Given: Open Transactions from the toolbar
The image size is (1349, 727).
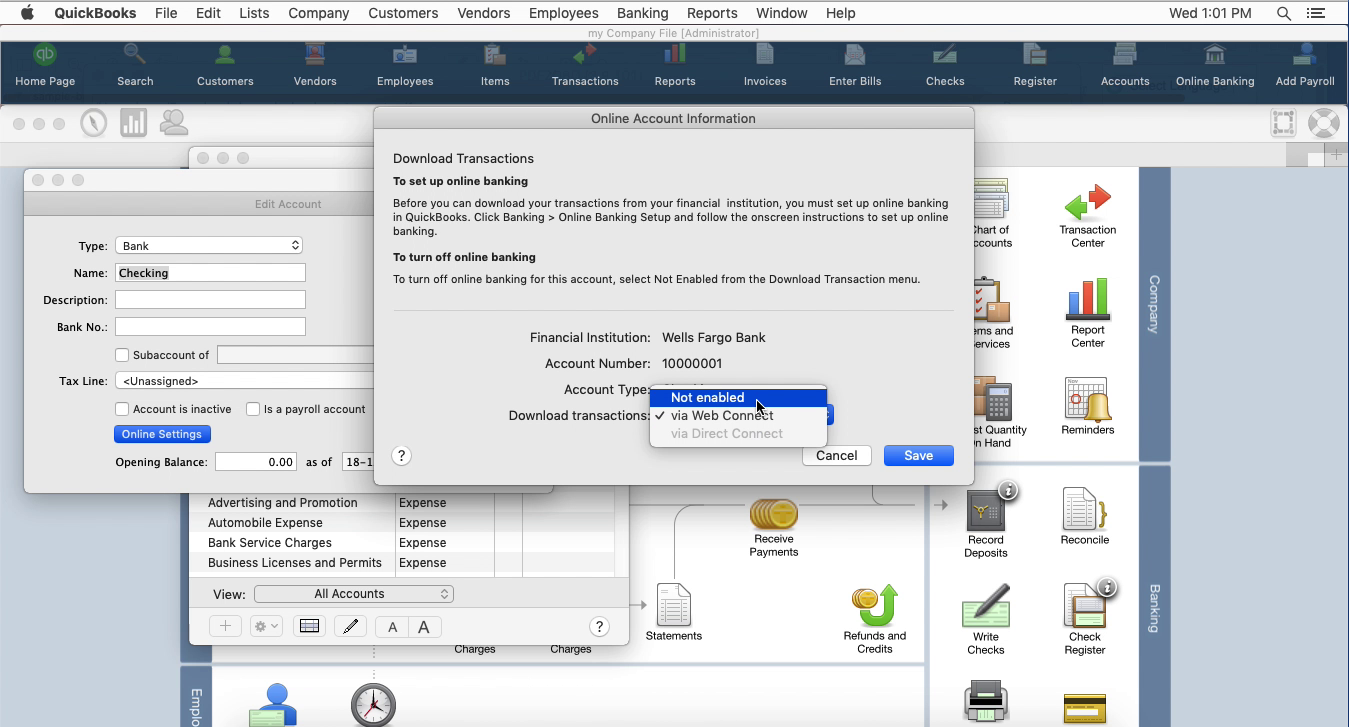Looking at the screenshot, I should click(x=585, y=66).
